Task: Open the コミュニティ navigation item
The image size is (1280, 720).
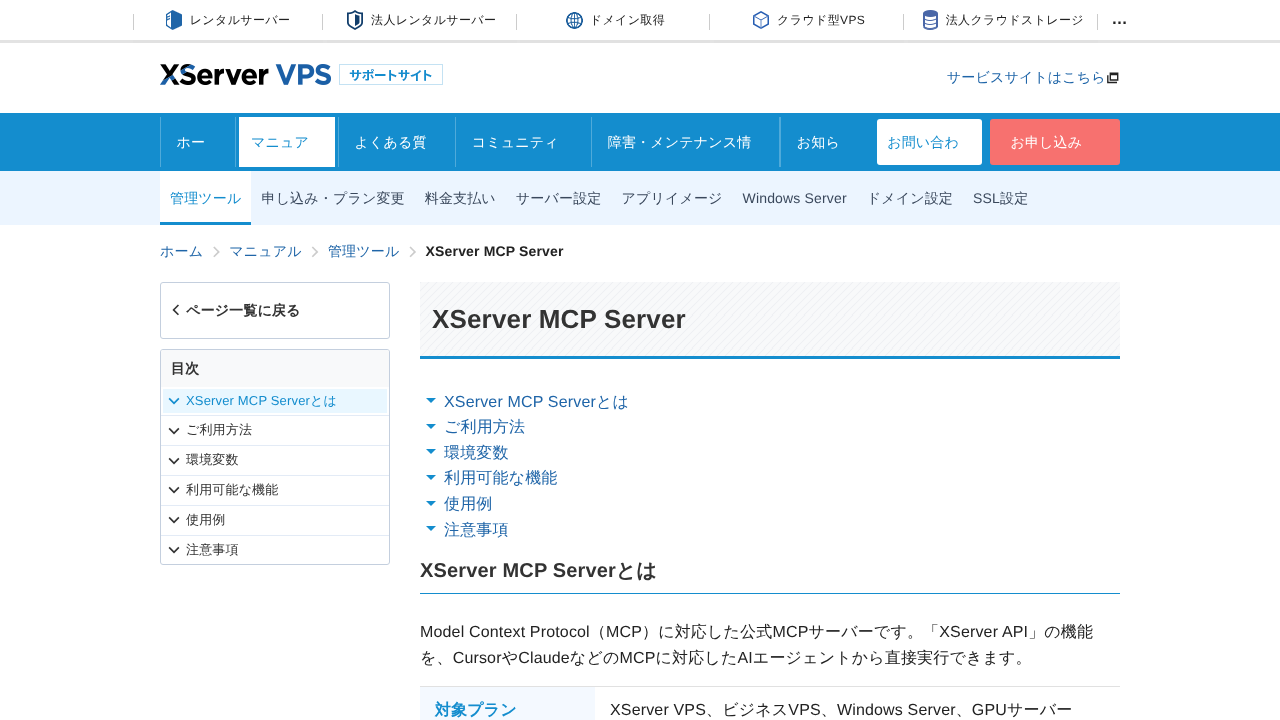Action: [x=523, y=142]
